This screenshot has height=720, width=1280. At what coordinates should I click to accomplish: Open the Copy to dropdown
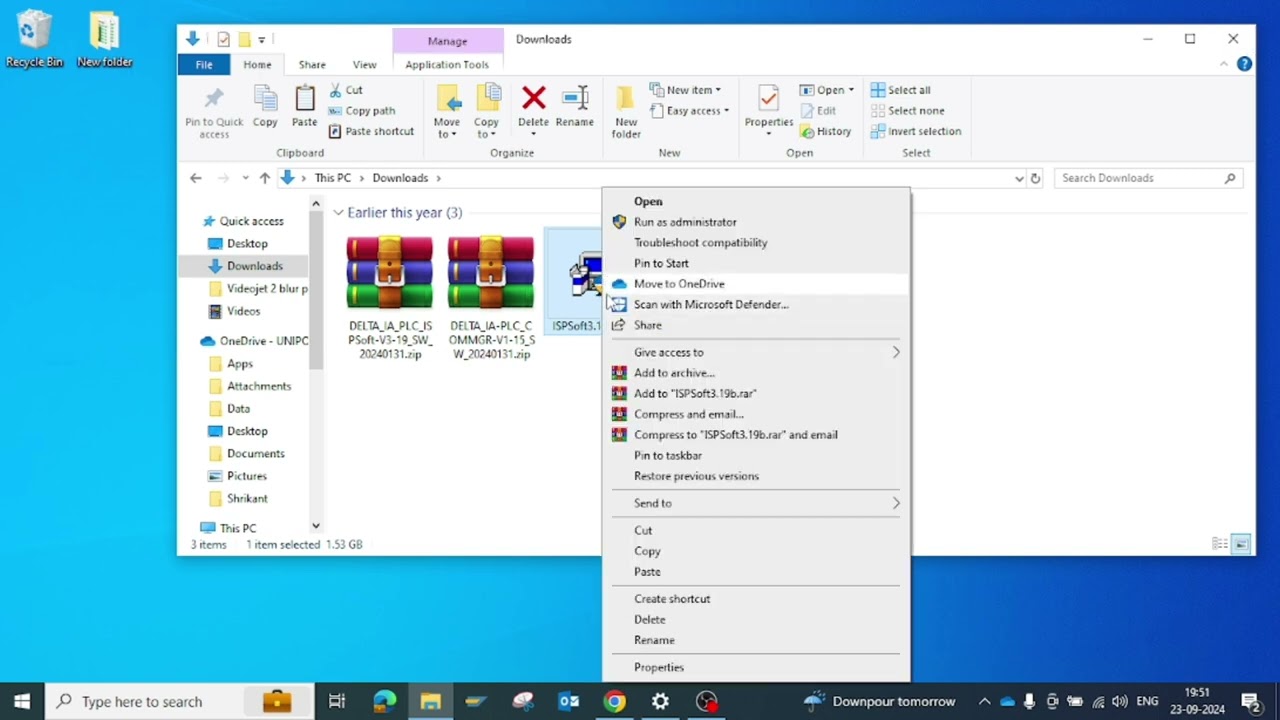486,112
